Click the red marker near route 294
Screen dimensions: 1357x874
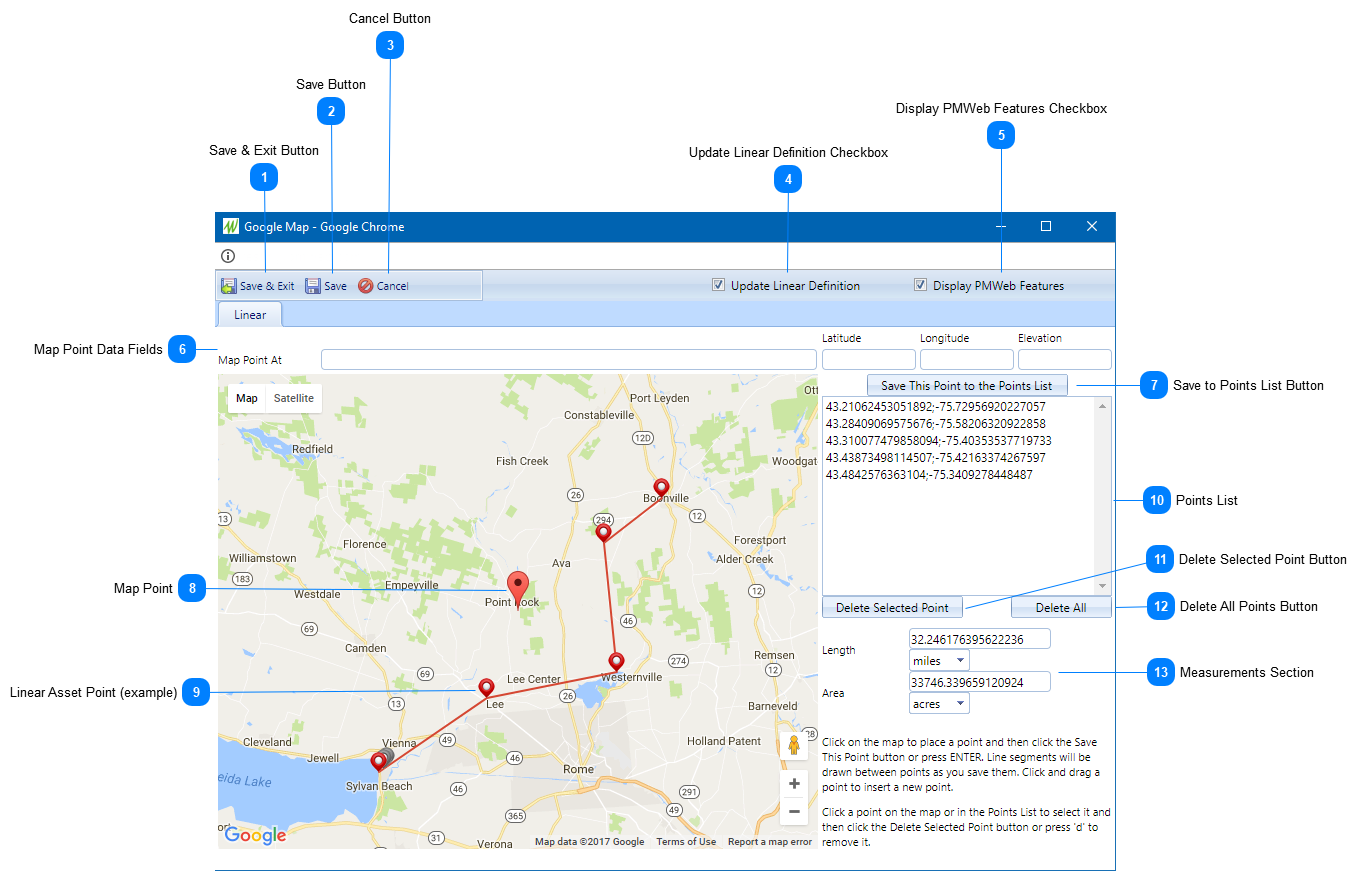pyautogui.click(x=603, y=533)
